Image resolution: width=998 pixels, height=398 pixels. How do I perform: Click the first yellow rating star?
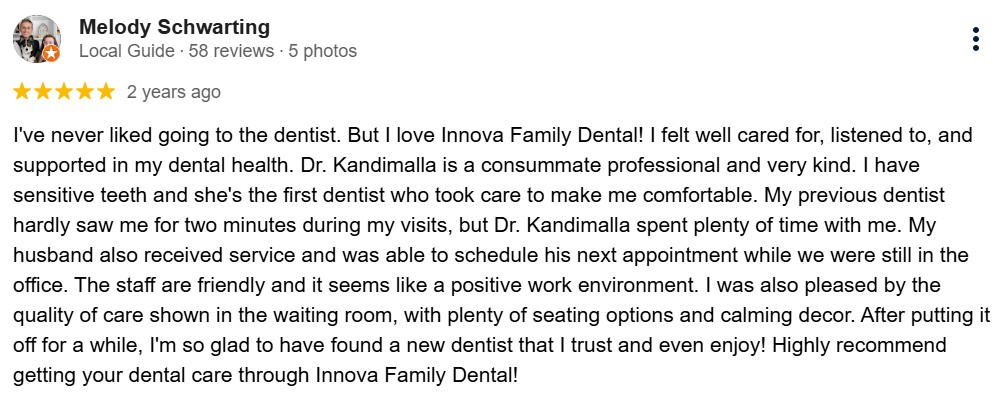tap(22, 92)
